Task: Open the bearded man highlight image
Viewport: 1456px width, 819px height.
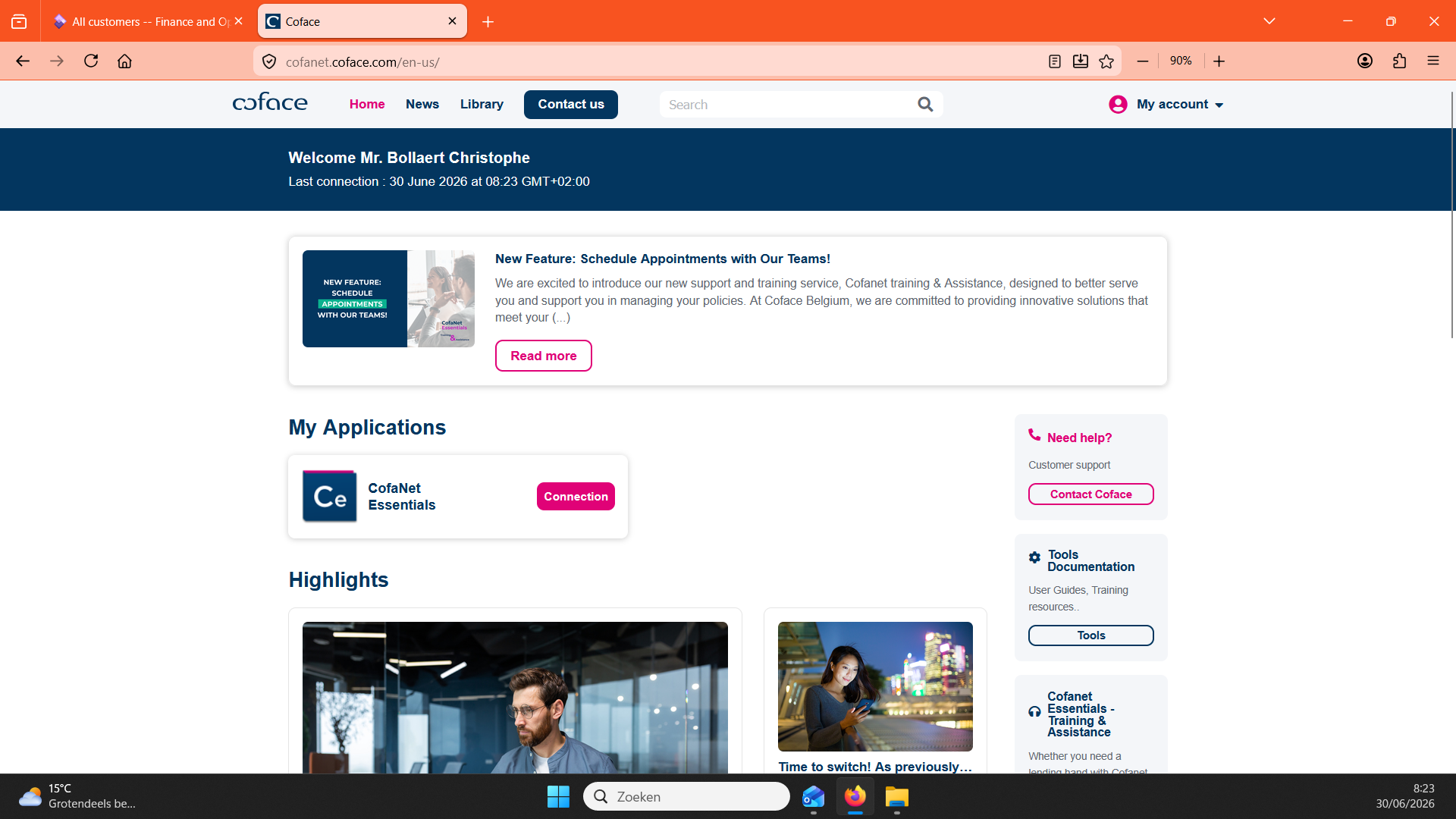Action: tap(515, 698)
